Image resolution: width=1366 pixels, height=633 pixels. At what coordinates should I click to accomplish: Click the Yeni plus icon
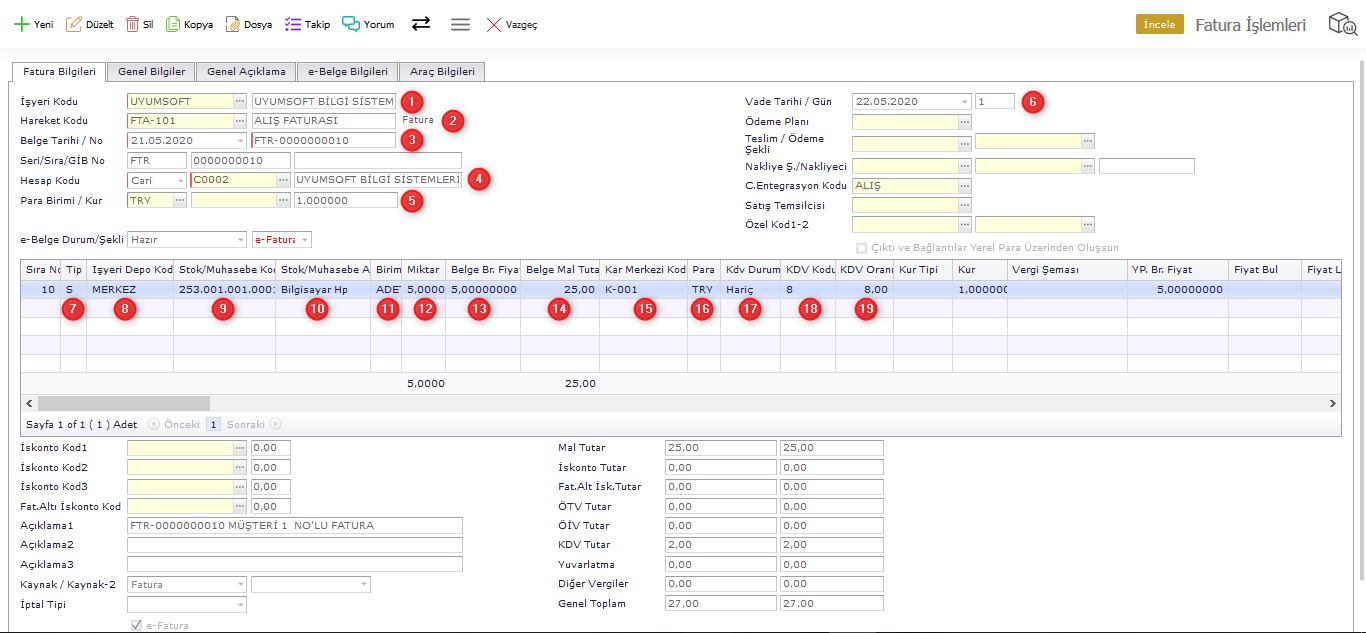(x=20, y=24)
